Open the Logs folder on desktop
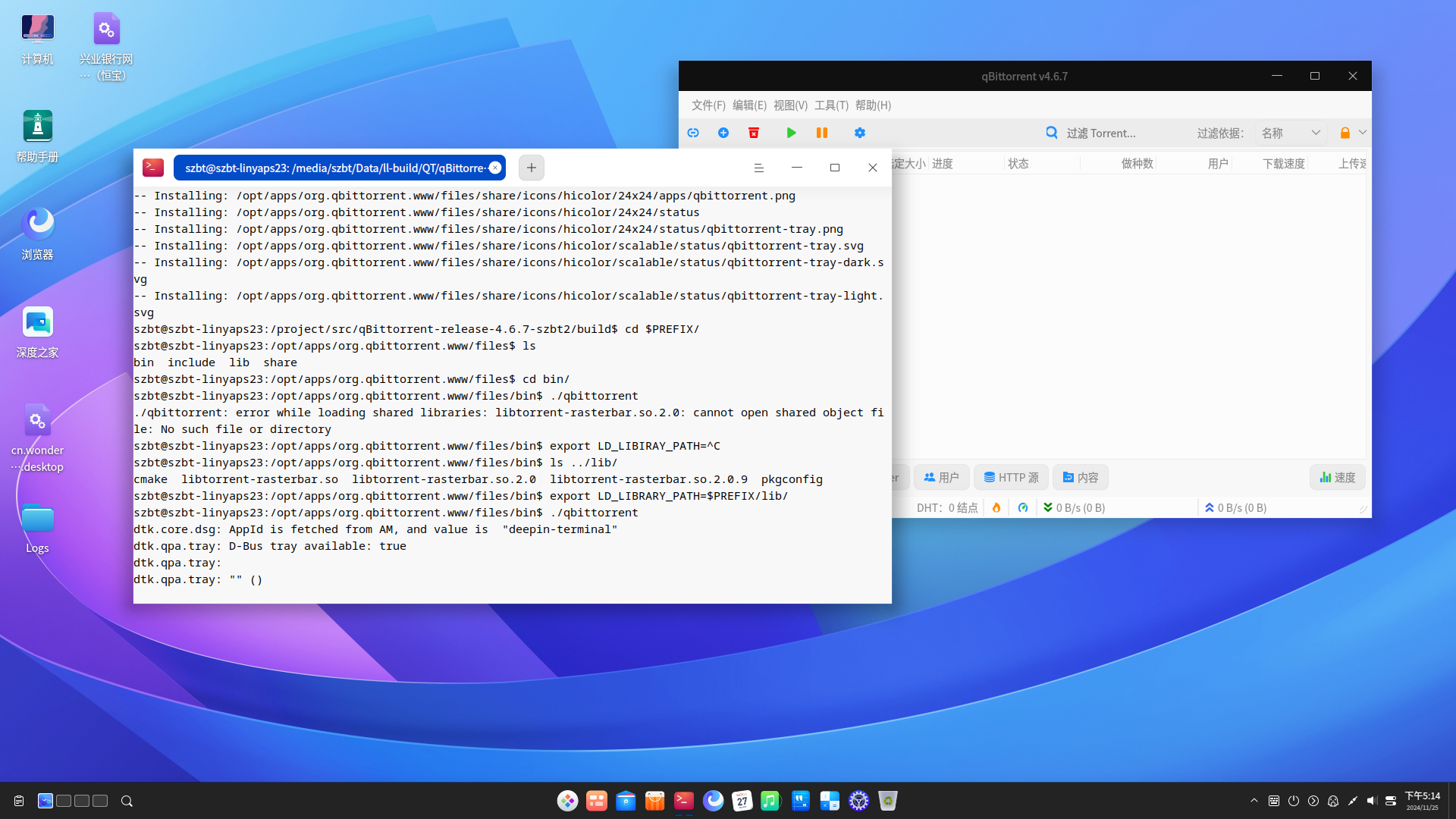The width and height of the screenshot is (1456, 819). [37, 528]
